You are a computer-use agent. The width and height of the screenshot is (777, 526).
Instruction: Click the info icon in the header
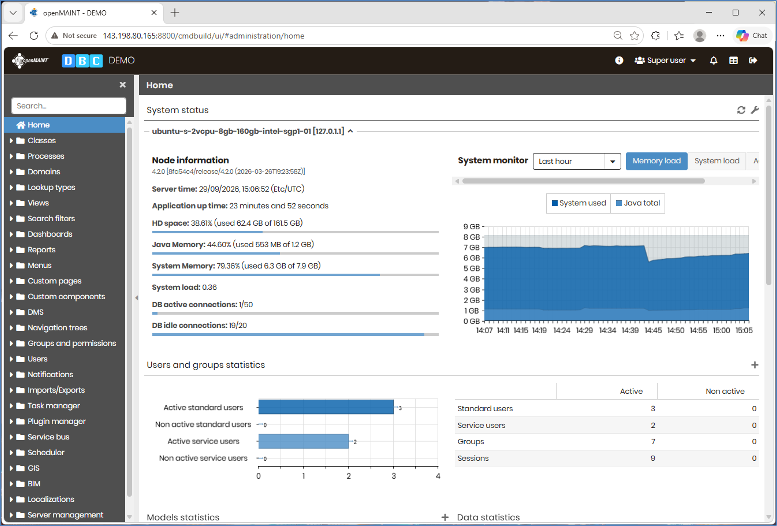(x=619, y=60)
